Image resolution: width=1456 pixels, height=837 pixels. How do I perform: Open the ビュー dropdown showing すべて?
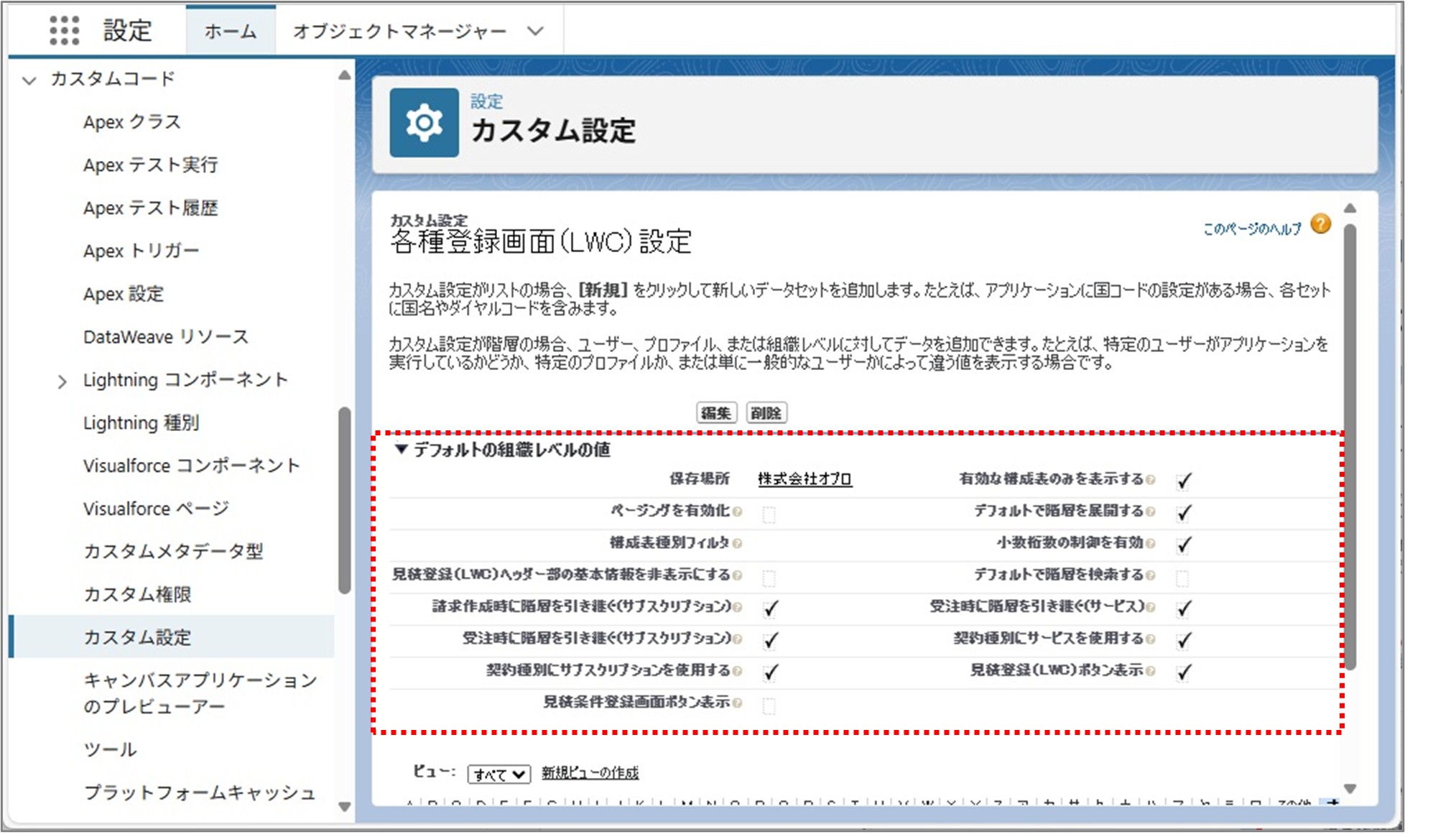click(499, 773)
